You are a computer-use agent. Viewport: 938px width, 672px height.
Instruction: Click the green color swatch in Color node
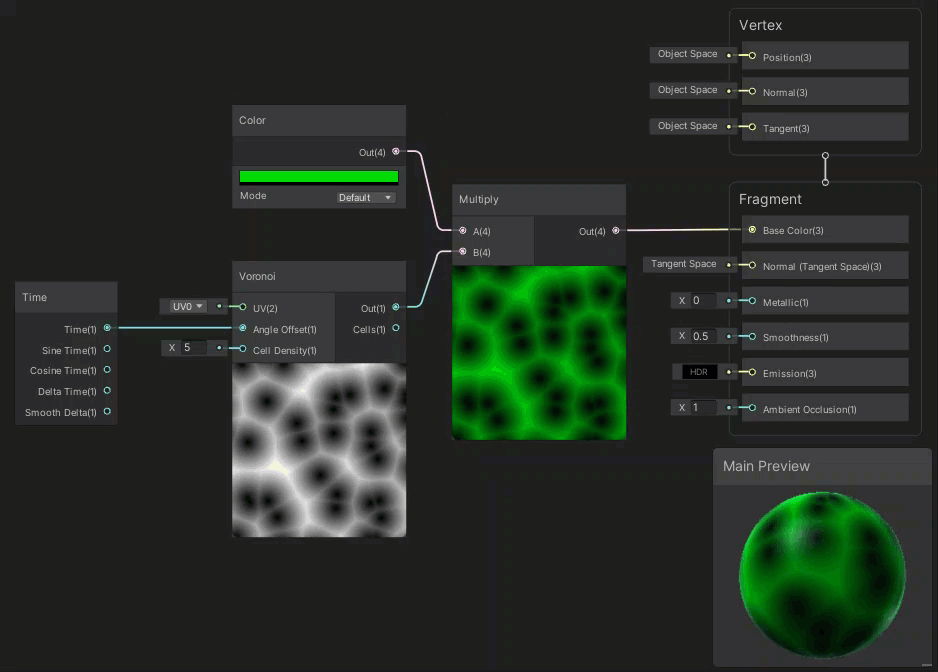click(x=319, y=177)
